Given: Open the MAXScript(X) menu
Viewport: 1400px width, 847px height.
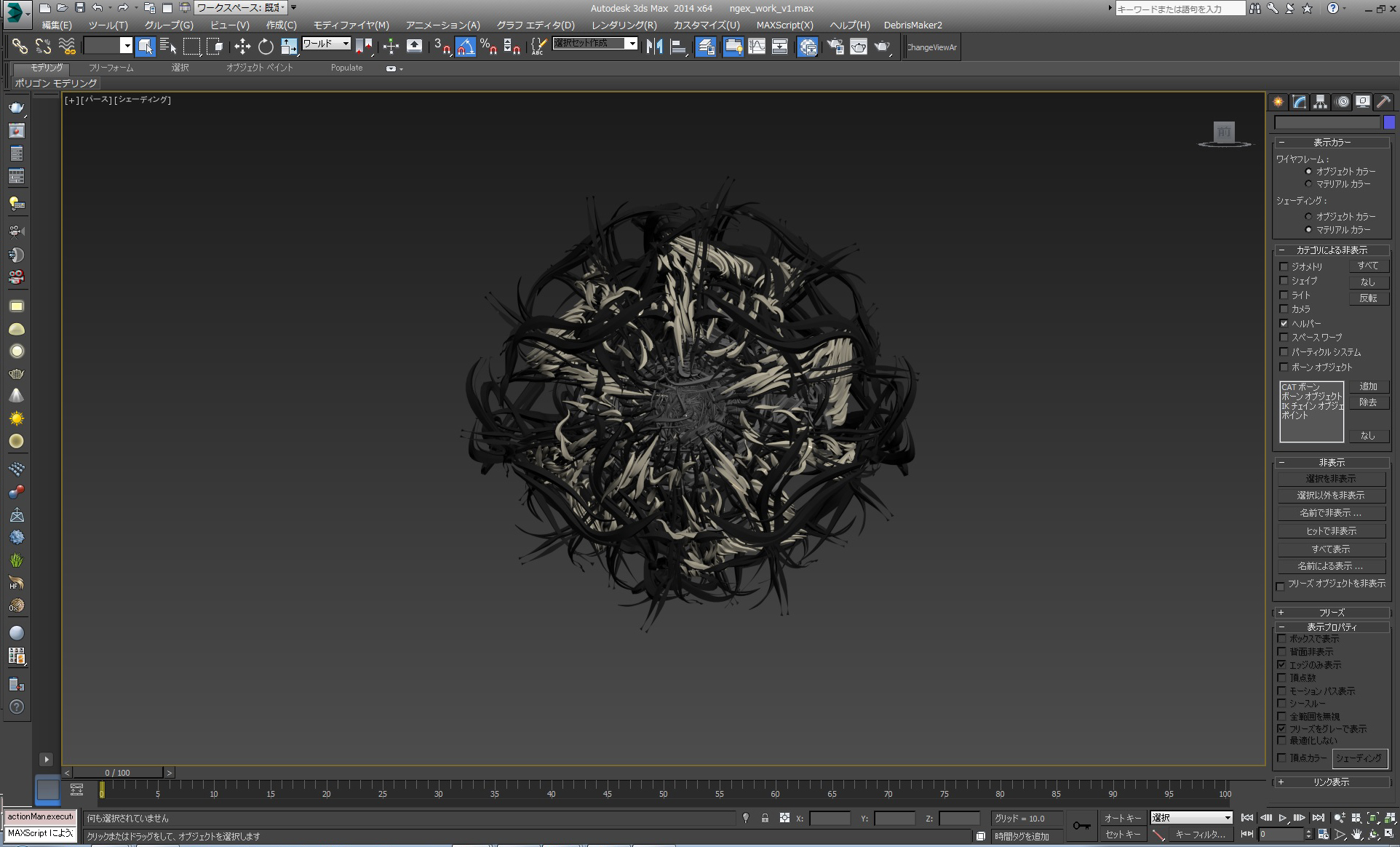Looking at the screenshot, I should pos(785,25).
